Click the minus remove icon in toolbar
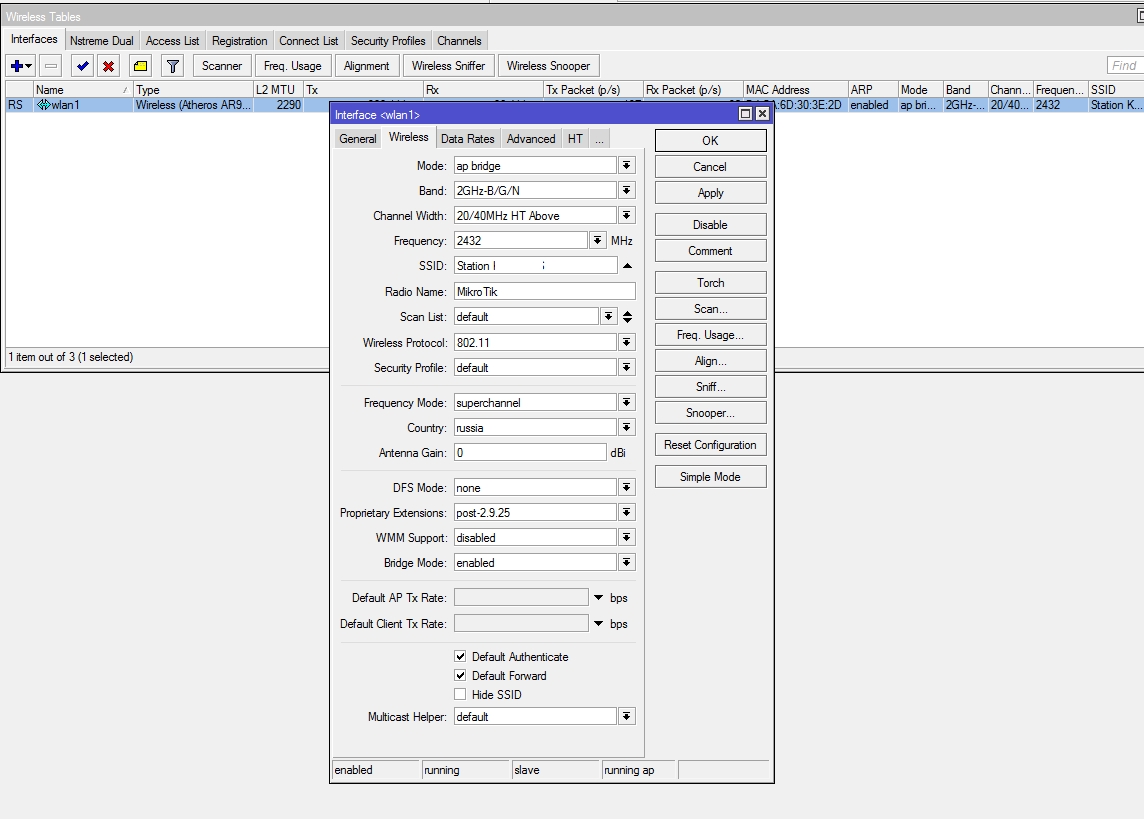The image size is (1144, 819). tap(51, 66)
